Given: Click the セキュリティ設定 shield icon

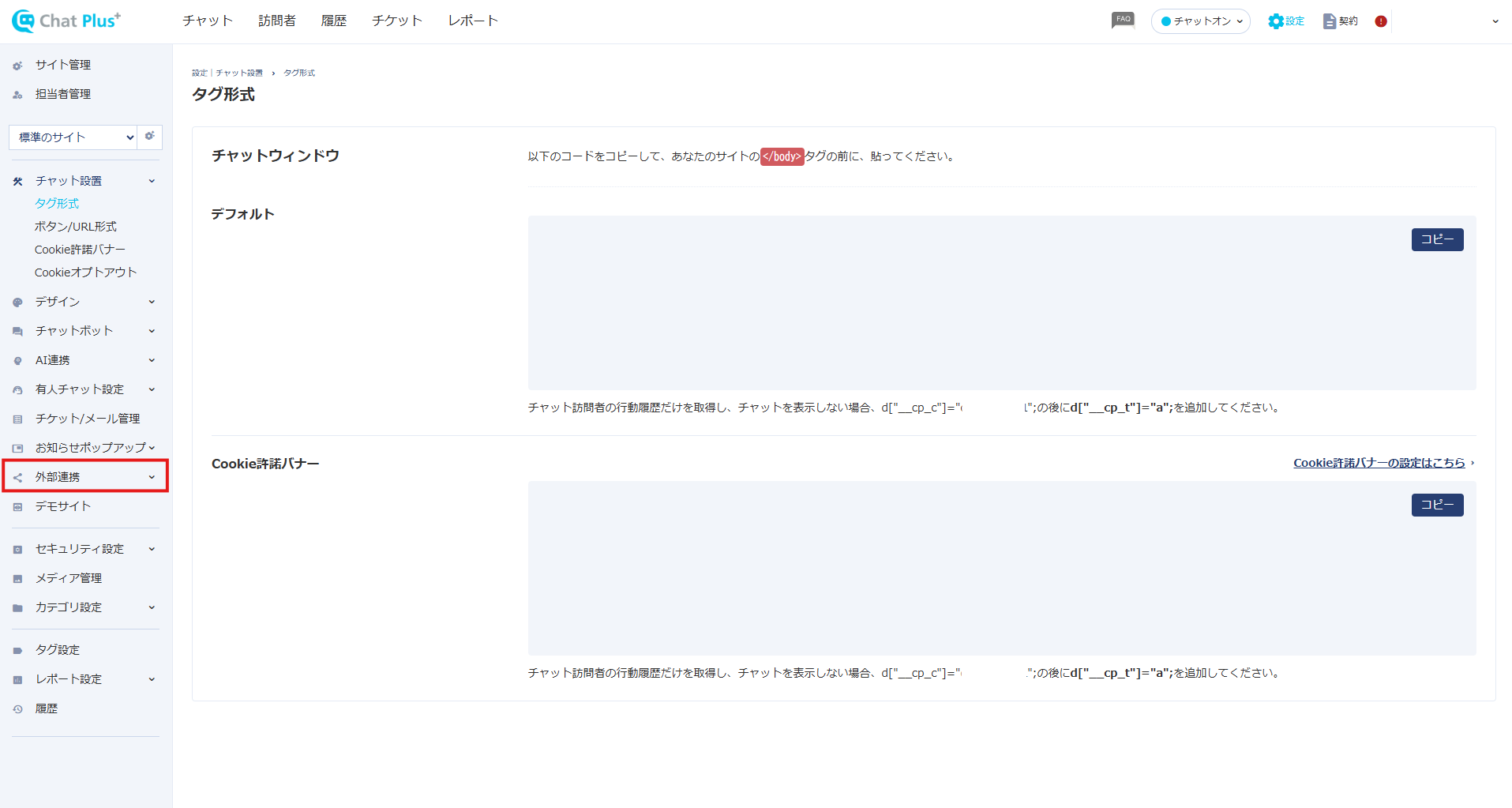Looking at the screenshot, I should 17,550.
